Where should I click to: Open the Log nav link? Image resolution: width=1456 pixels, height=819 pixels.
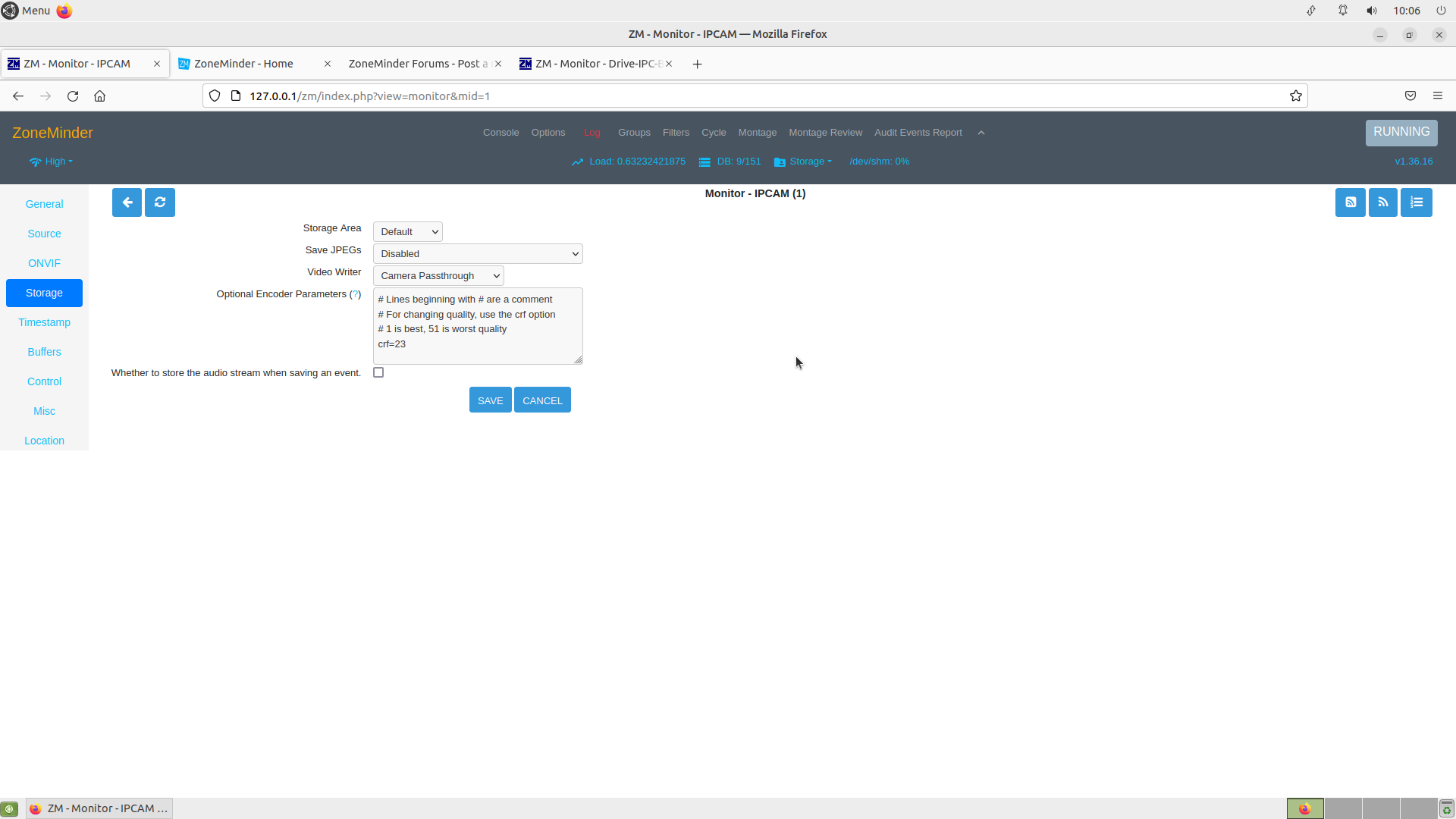[x=592, y=133]
